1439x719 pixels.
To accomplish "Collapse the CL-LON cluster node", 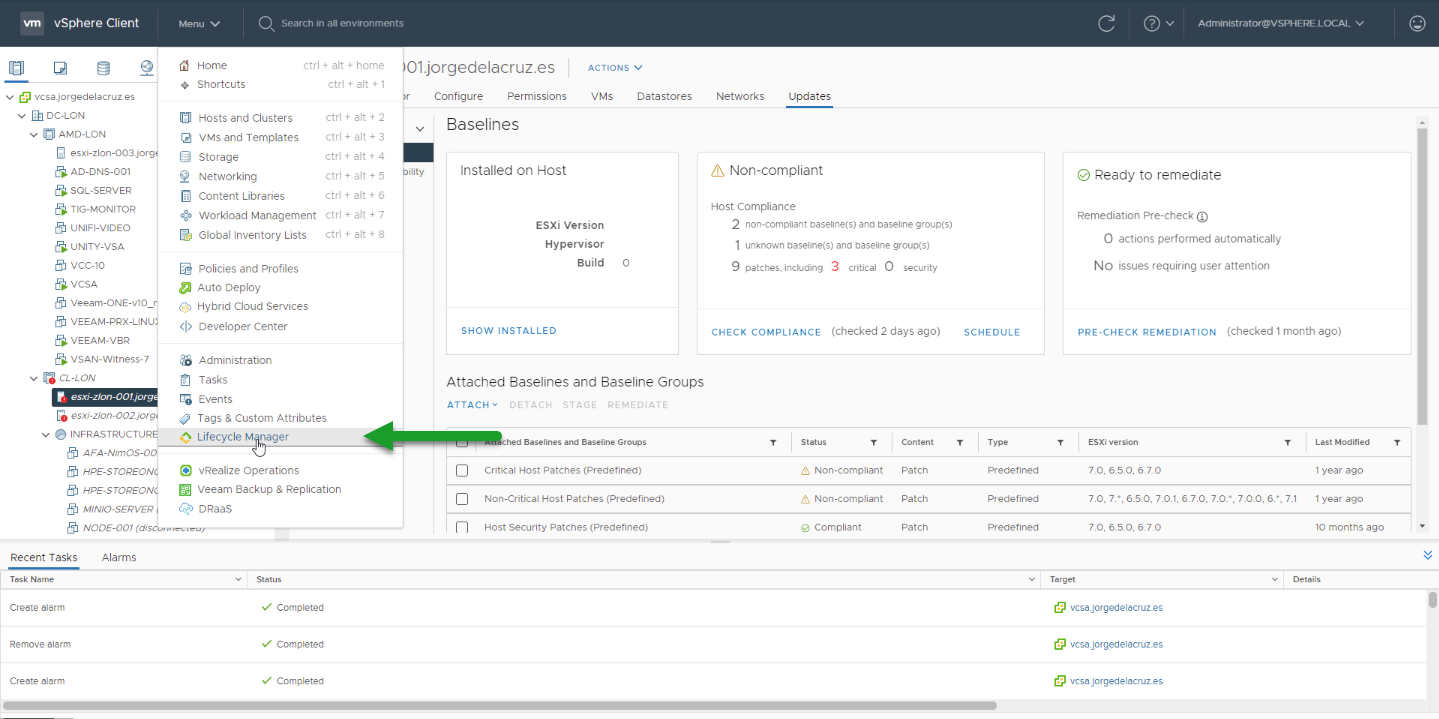I will click(34, 378).
